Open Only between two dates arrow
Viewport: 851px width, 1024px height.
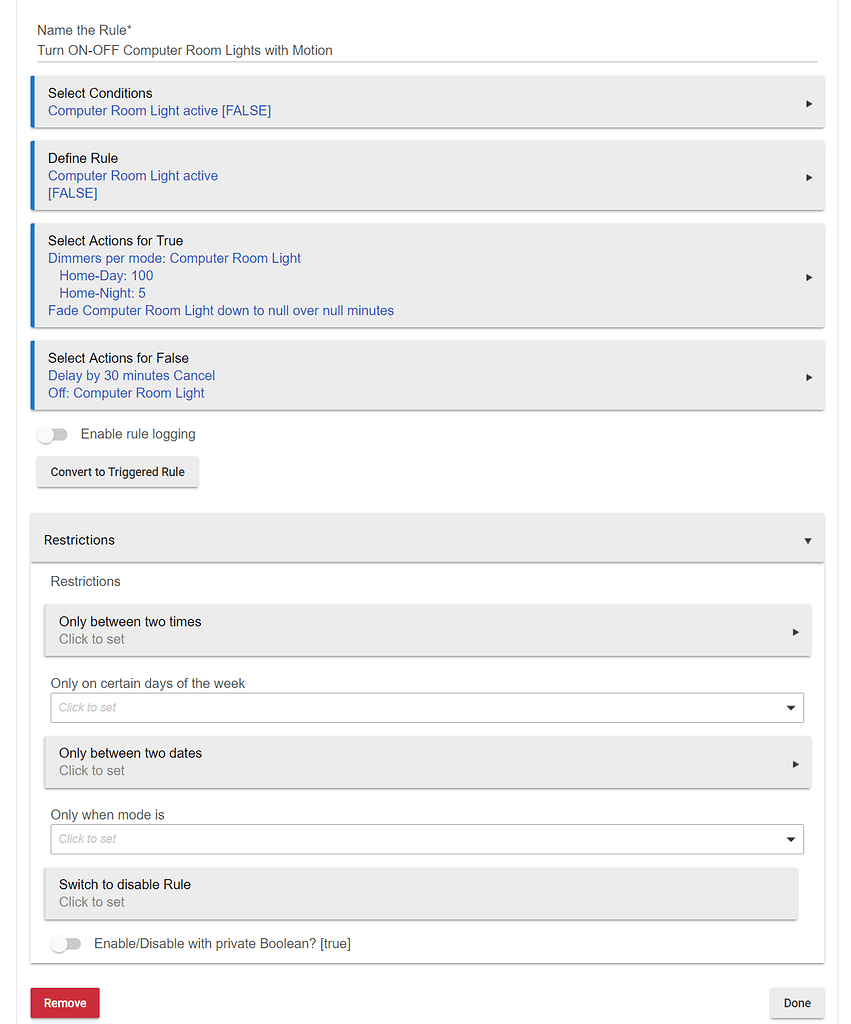coord(795,763)
